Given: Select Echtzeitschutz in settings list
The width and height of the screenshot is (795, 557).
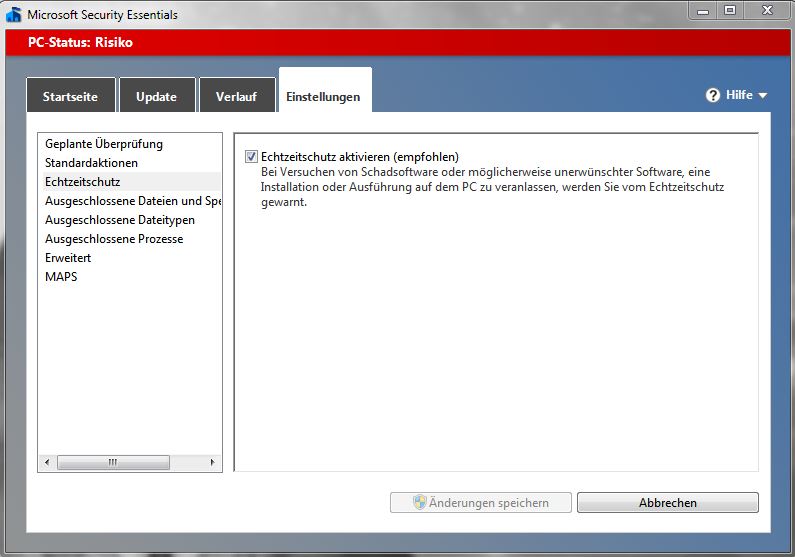Looking at the screenshot, I should click(131, 182).
